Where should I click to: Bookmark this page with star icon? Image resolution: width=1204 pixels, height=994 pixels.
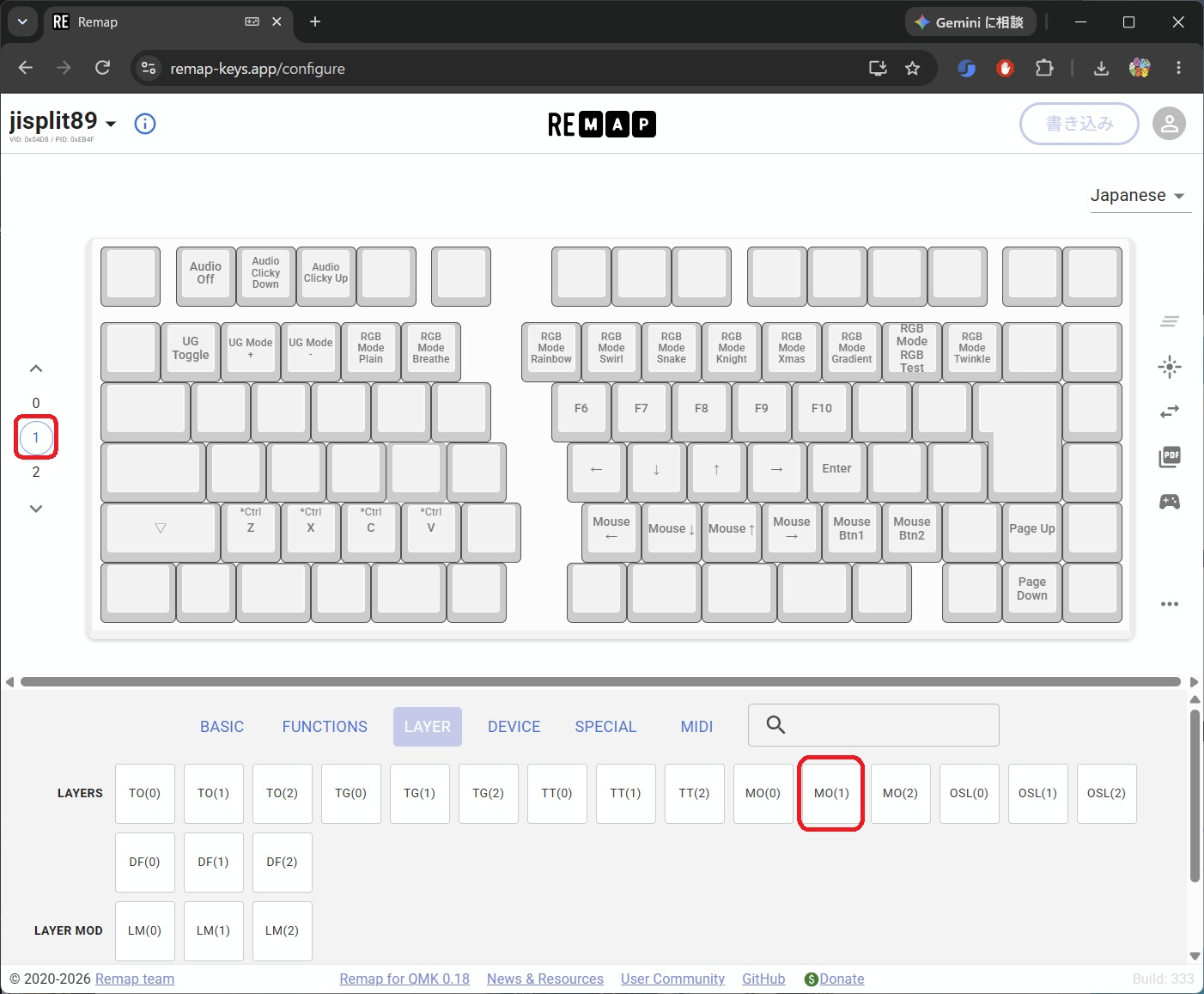click(912, 68)
